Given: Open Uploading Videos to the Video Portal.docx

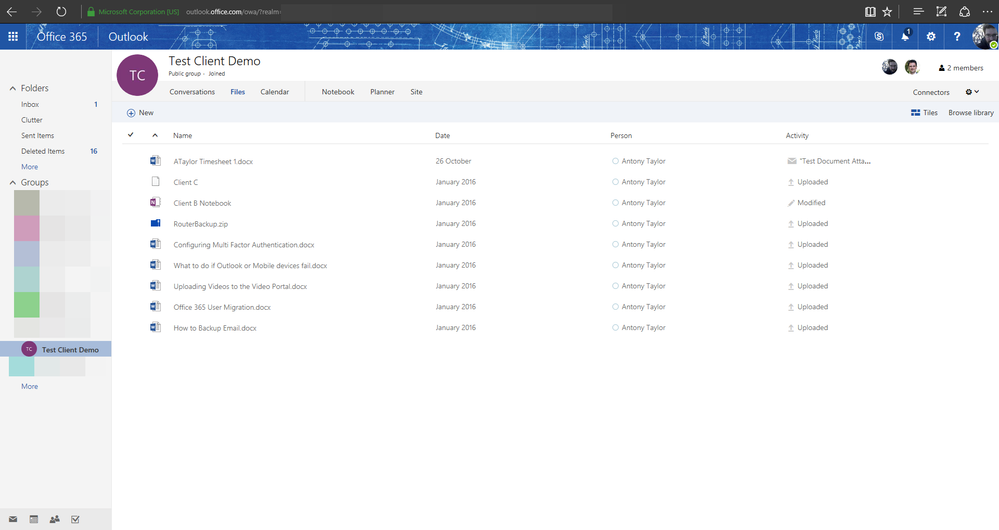Looking at the screenshot, I should [x=240, y=286].
